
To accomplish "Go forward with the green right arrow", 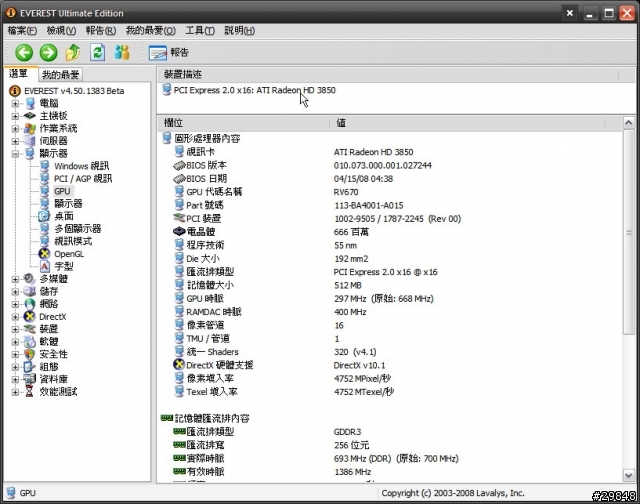I will pyautogui.click(x=49, y=52).
